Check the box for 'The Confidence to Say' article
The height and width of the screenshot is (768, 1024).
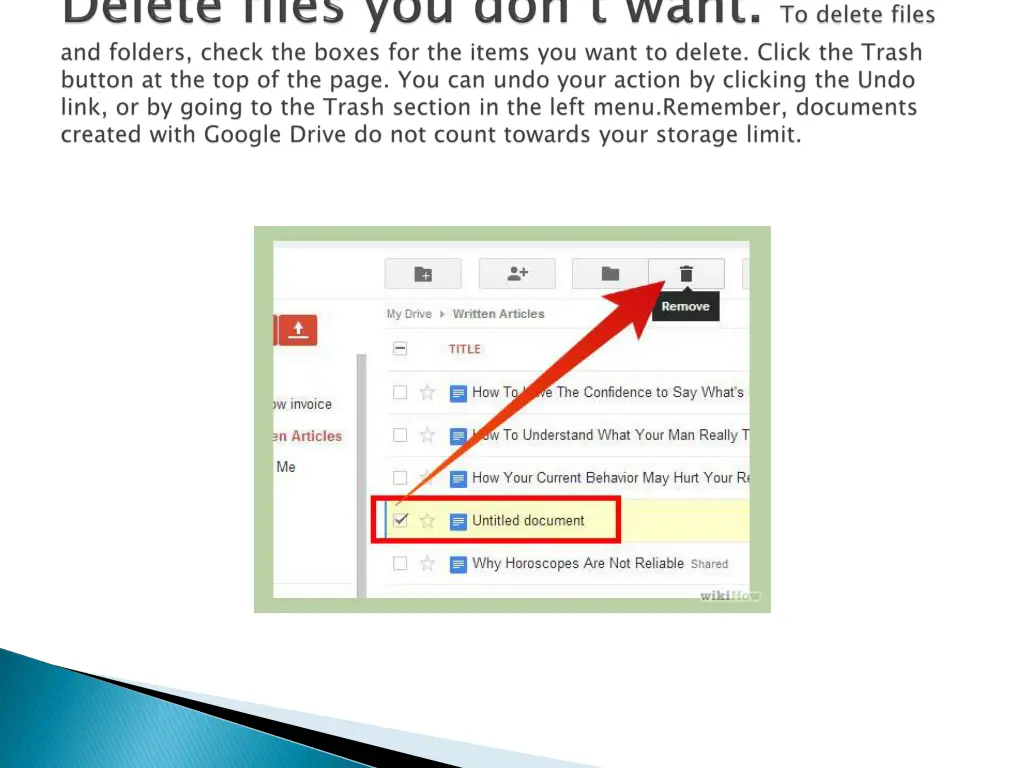click(400, 392)
